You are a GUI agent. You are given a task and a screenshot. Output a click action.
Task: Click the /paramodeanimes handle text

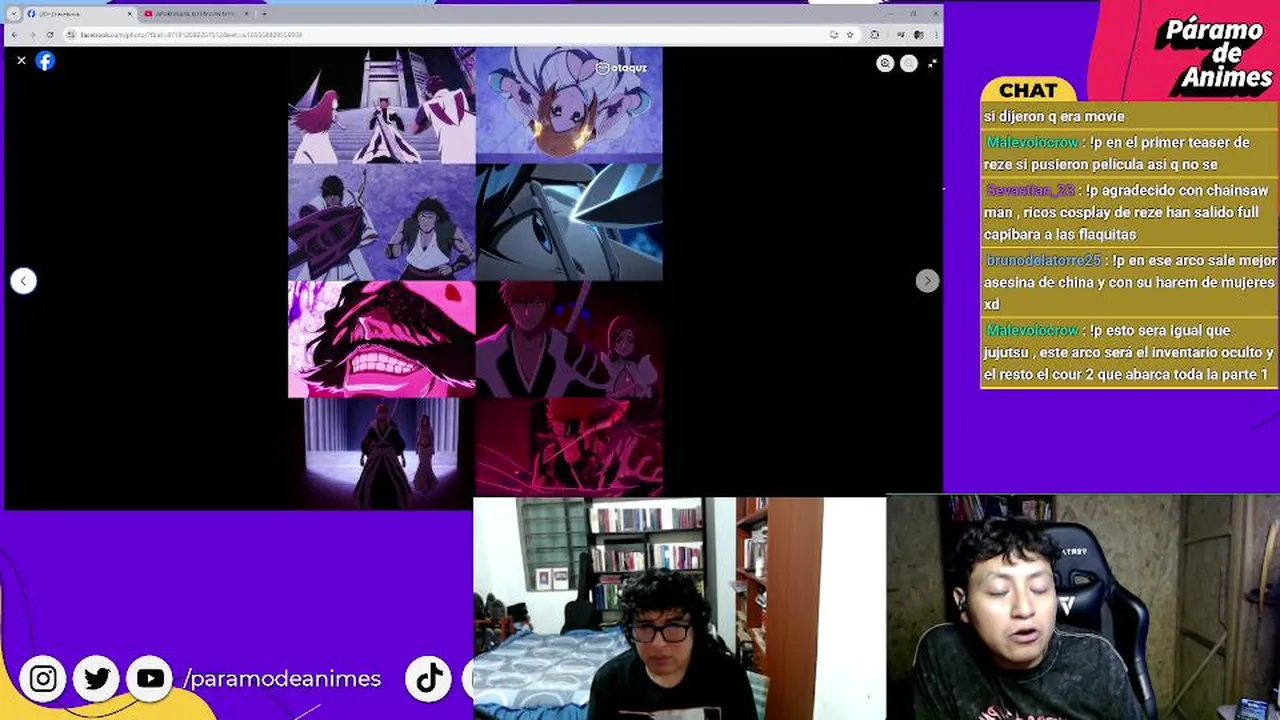click(x=283, y=679)
